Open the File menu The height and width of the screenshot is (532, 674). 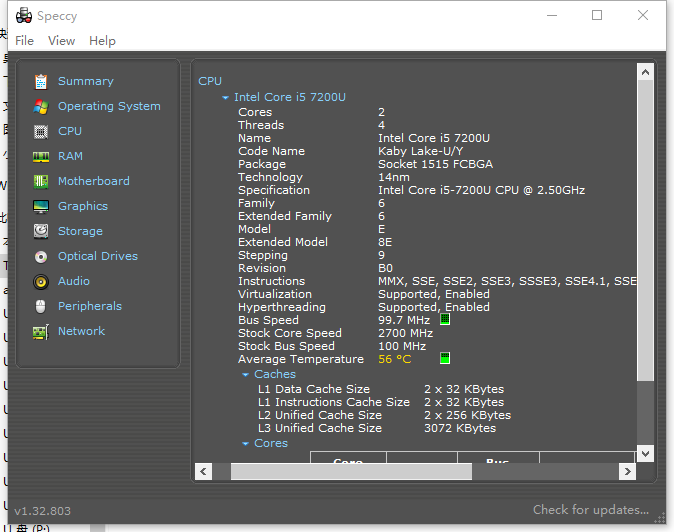click(24, 41)
